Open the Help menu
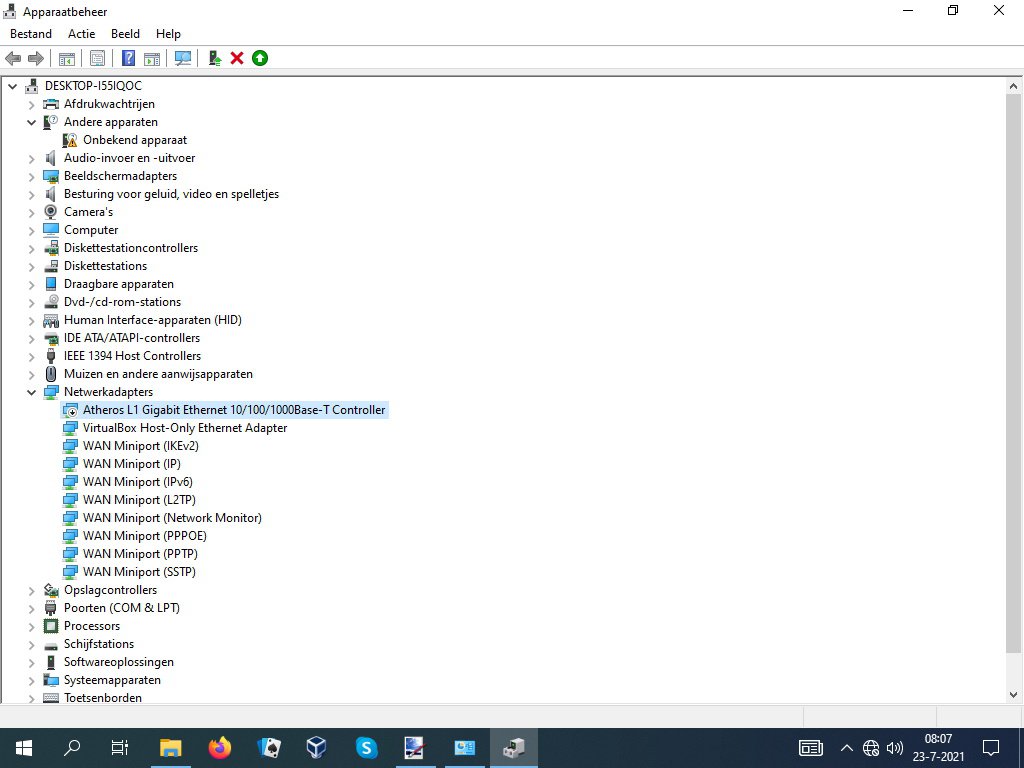The width and height of the screenshot is (1024, 768). 168,34
